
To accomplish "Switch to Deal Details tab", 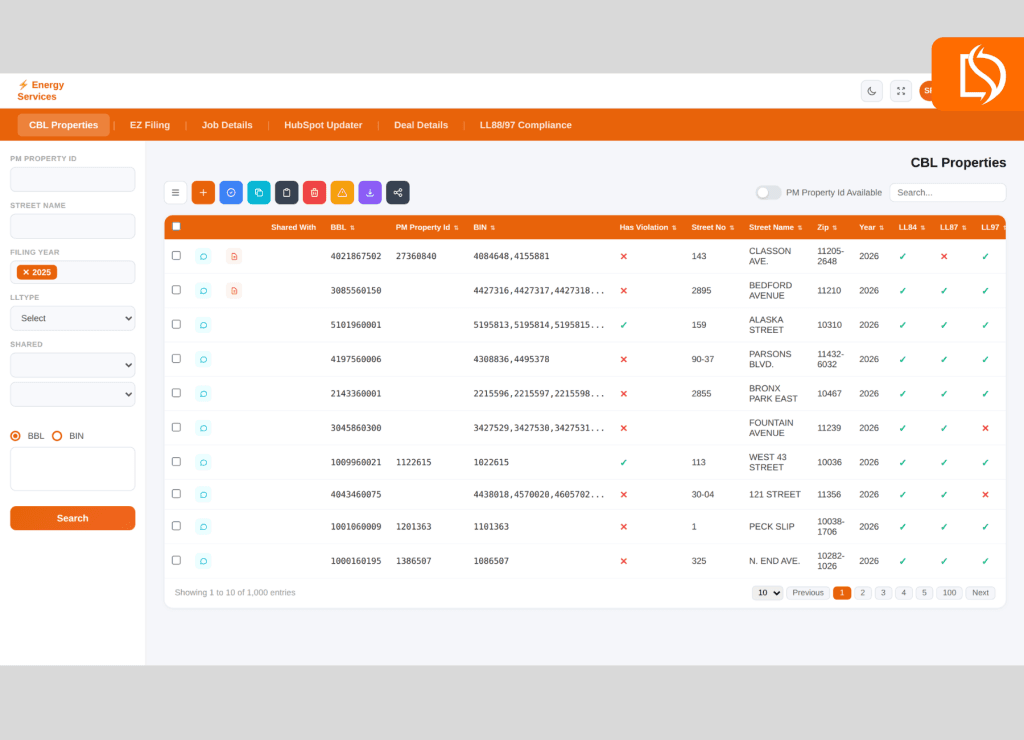I will 421,125.
